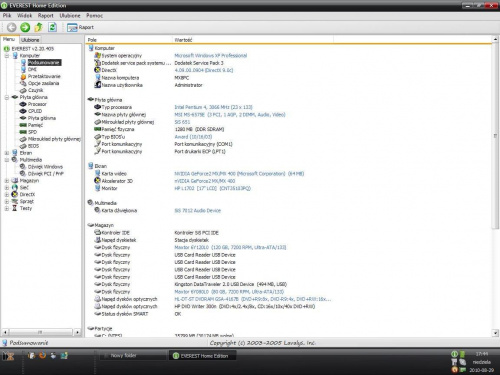Select the Procesor tree item
500x375 pixels.
click(37, 104)
